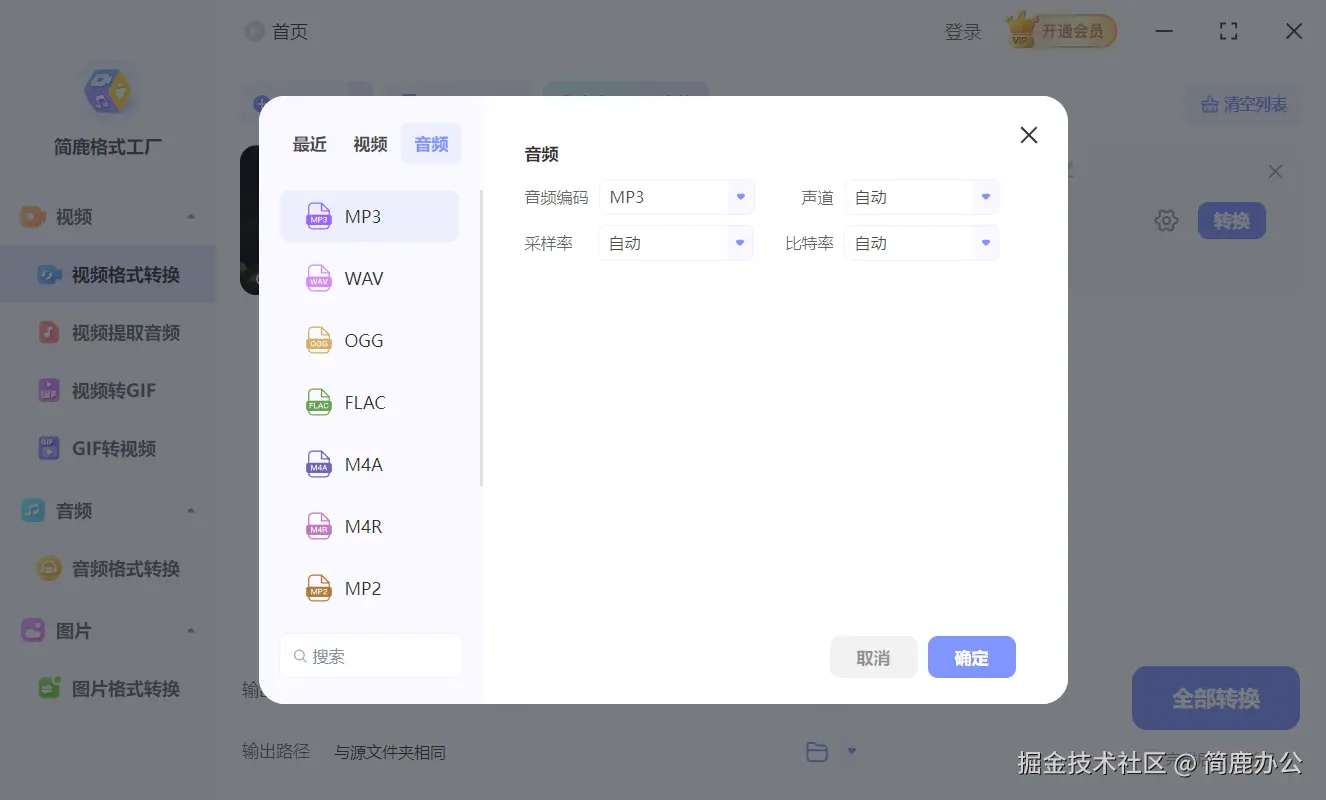Start conversion with 全部转换 button
Viewport: 1326px width, 800px height.
(x=1215, y=698)
